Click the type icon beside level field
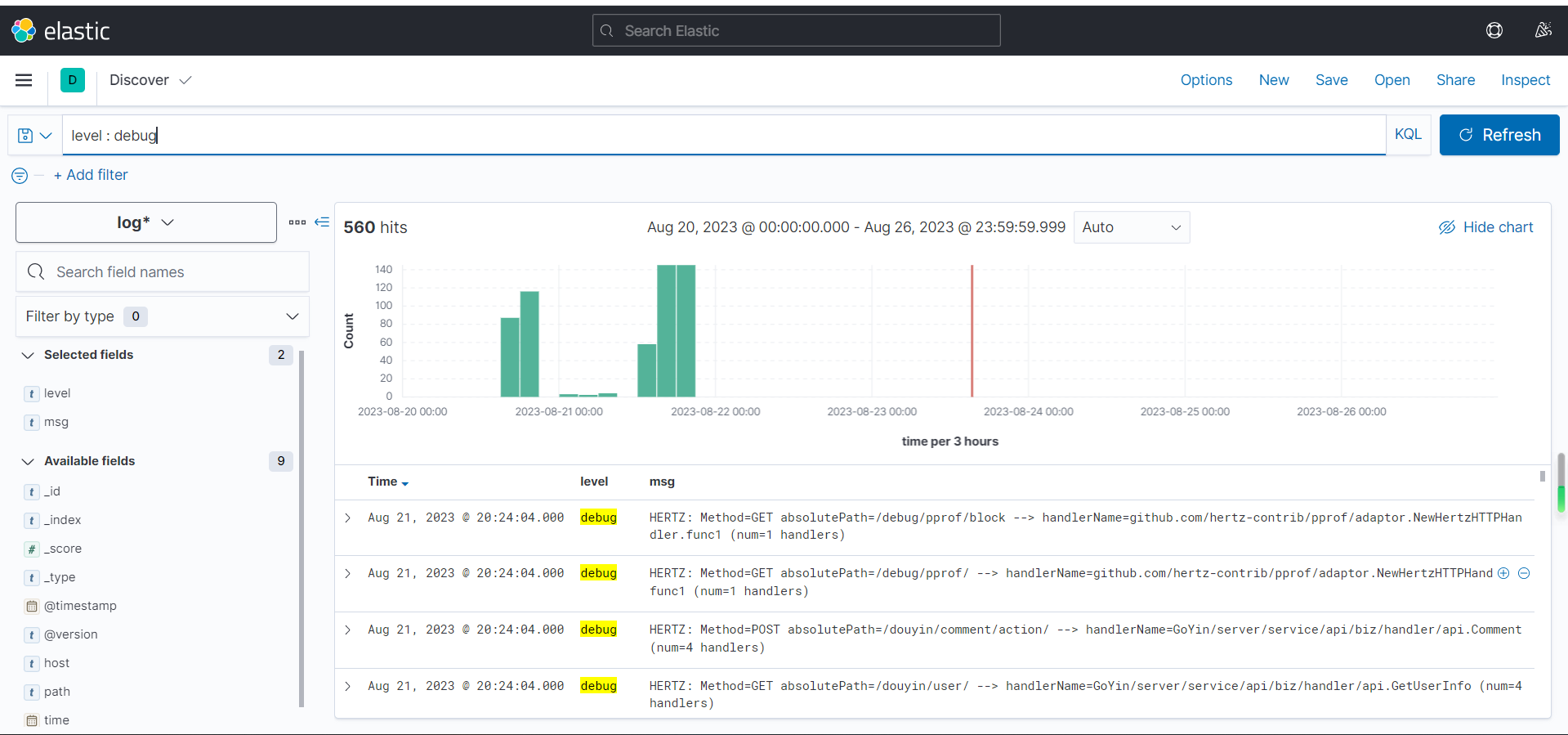The width and height of the screenshot is (1568, 735). (32, 394)
